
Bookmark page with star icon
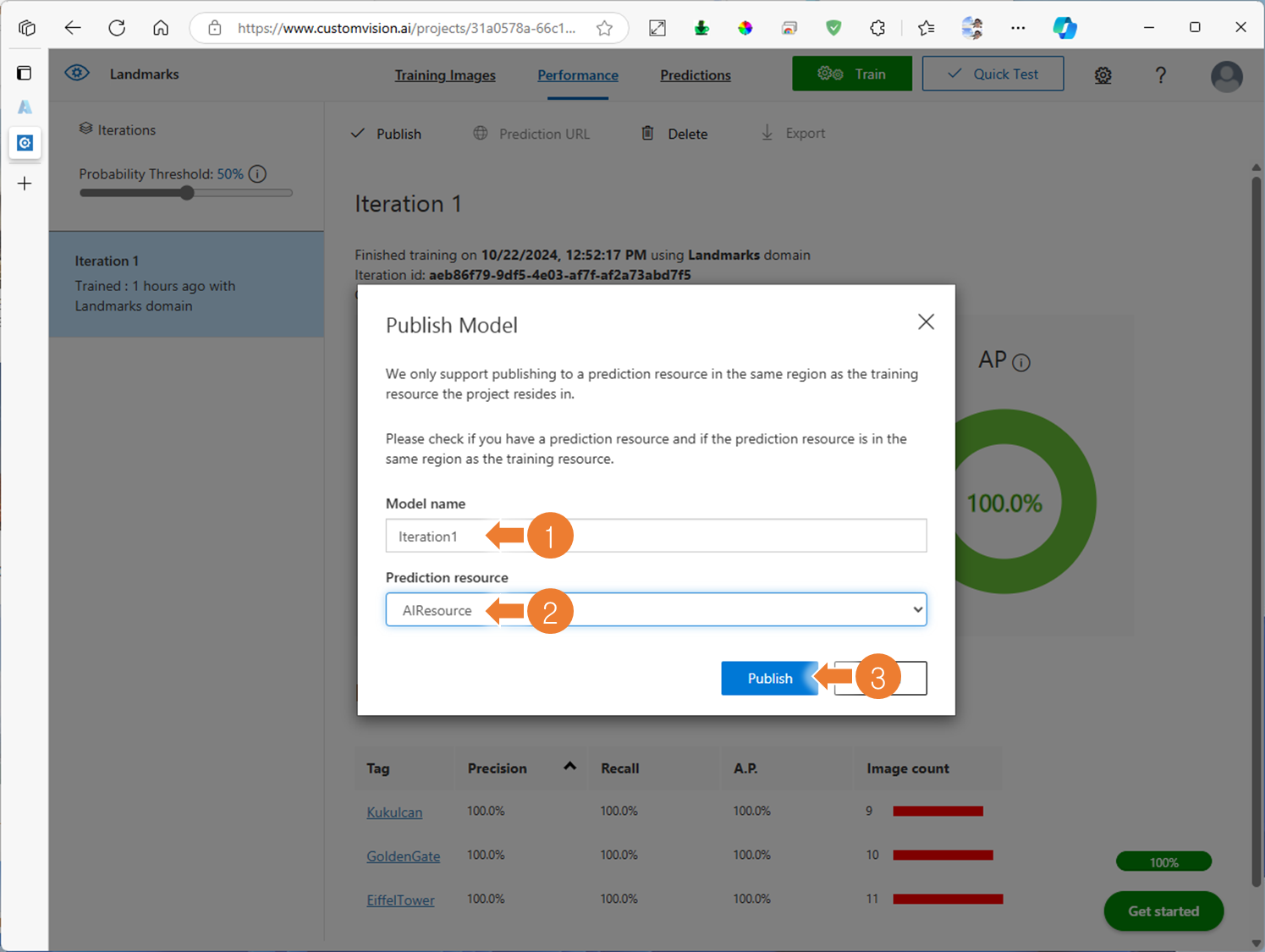pyautogui.click(x=604, y=28)
